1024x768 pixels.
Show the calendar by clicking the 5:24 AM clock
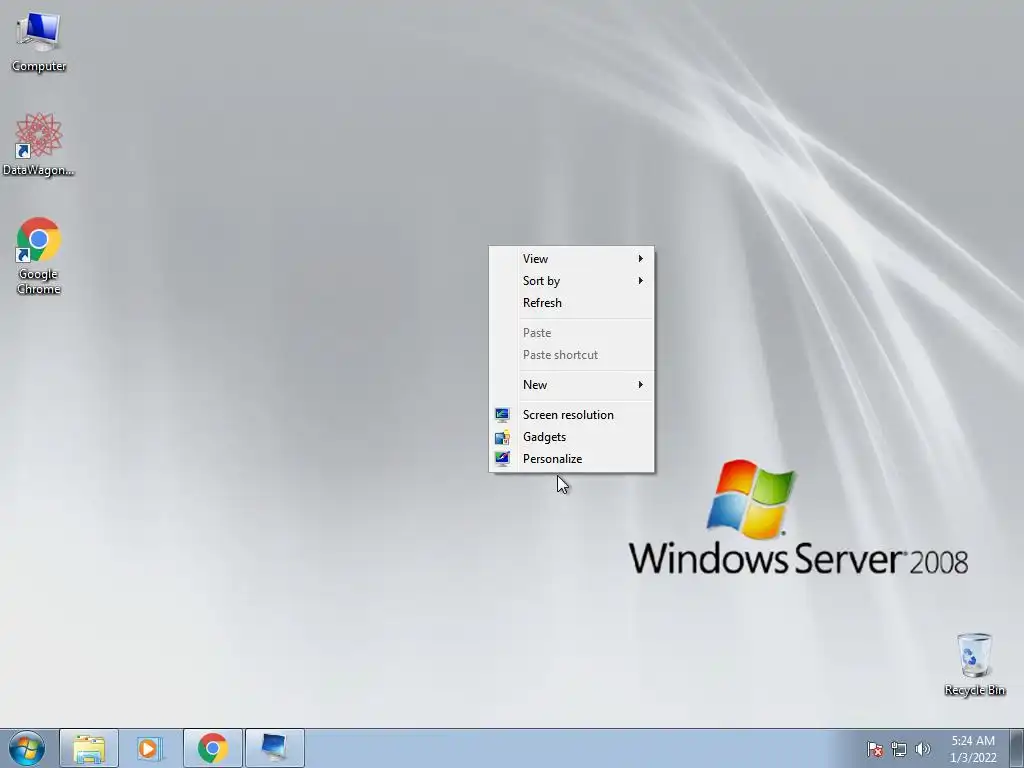pyautogui.click(x=972, y=749)
